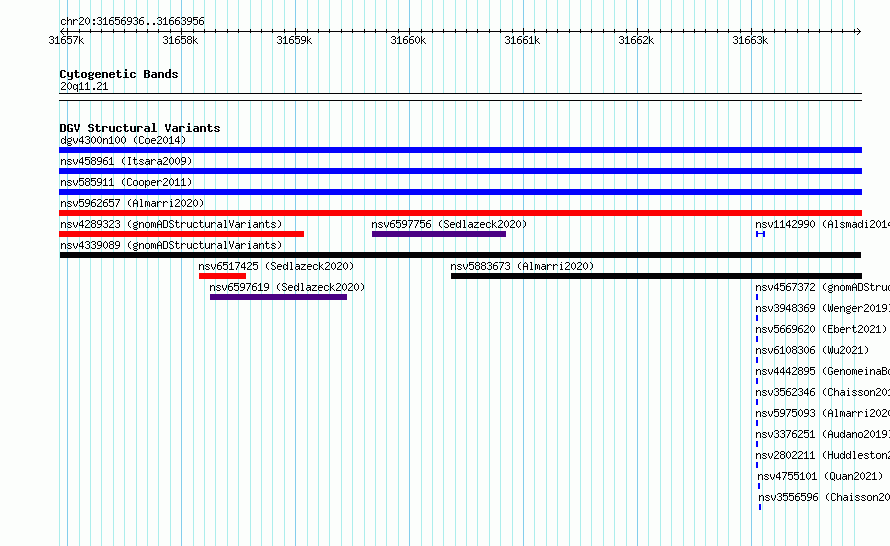The height and width of the screenshot is (546, 890).
Task: Open the nsv585911 (Cooper2011) label
Action: pyautogui.click(x=126, y=182)
